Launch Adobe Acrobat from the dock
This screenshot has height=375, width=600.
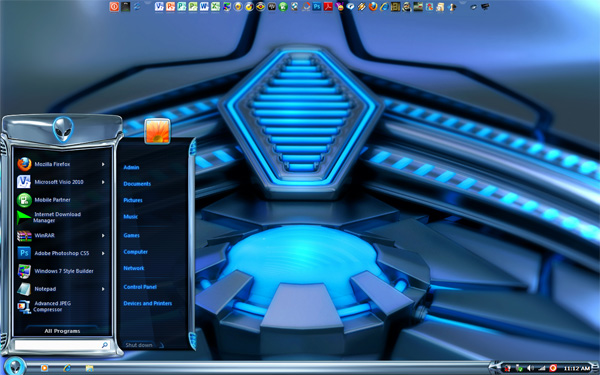[328, 7]
